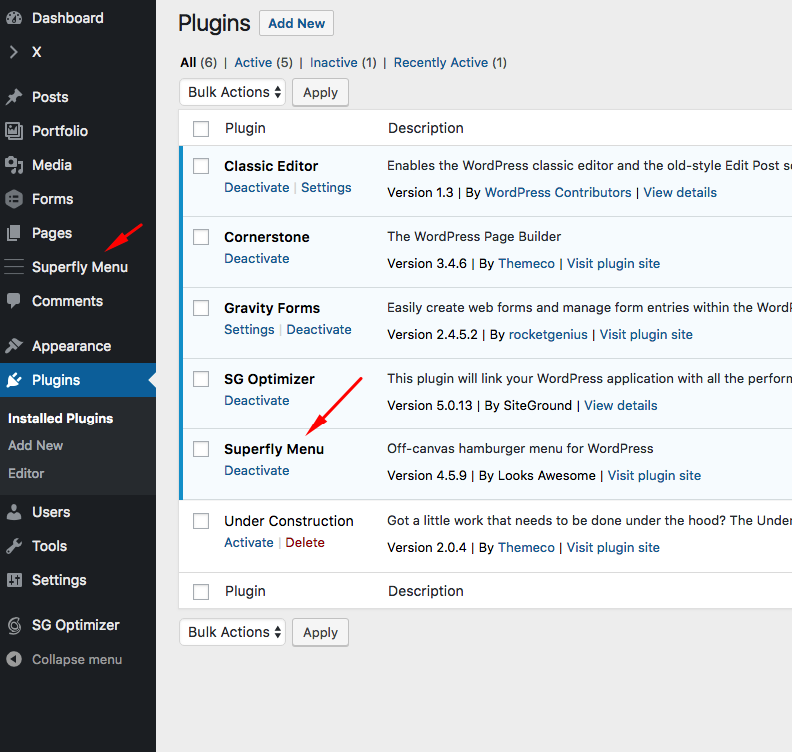This screenshot has height=752, width=792.
Task: Activate the Under Construction plugin
Action: coord(248,542)
